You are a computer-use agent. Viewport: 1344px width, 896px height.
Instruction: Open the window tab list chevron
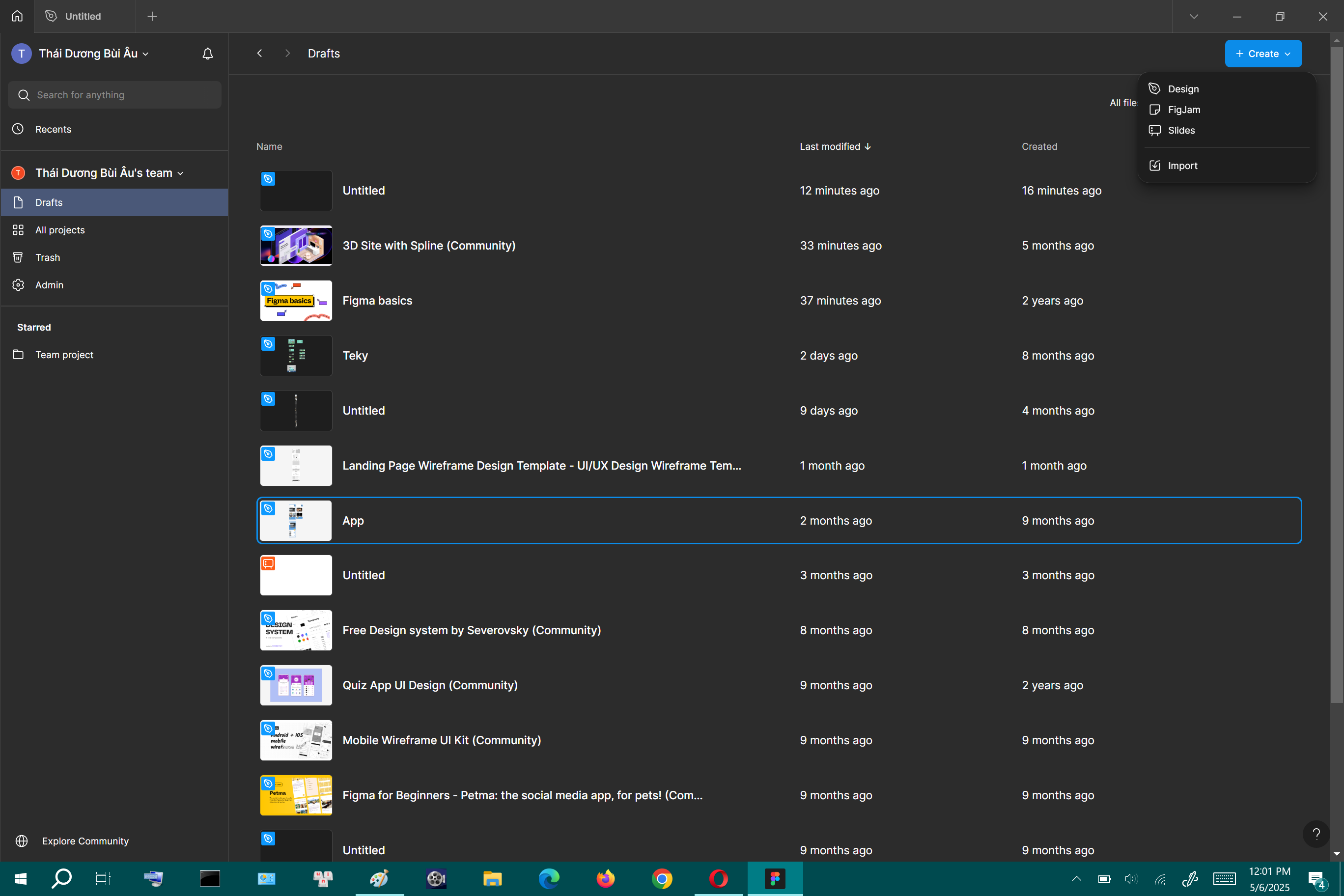[1194, 16]
